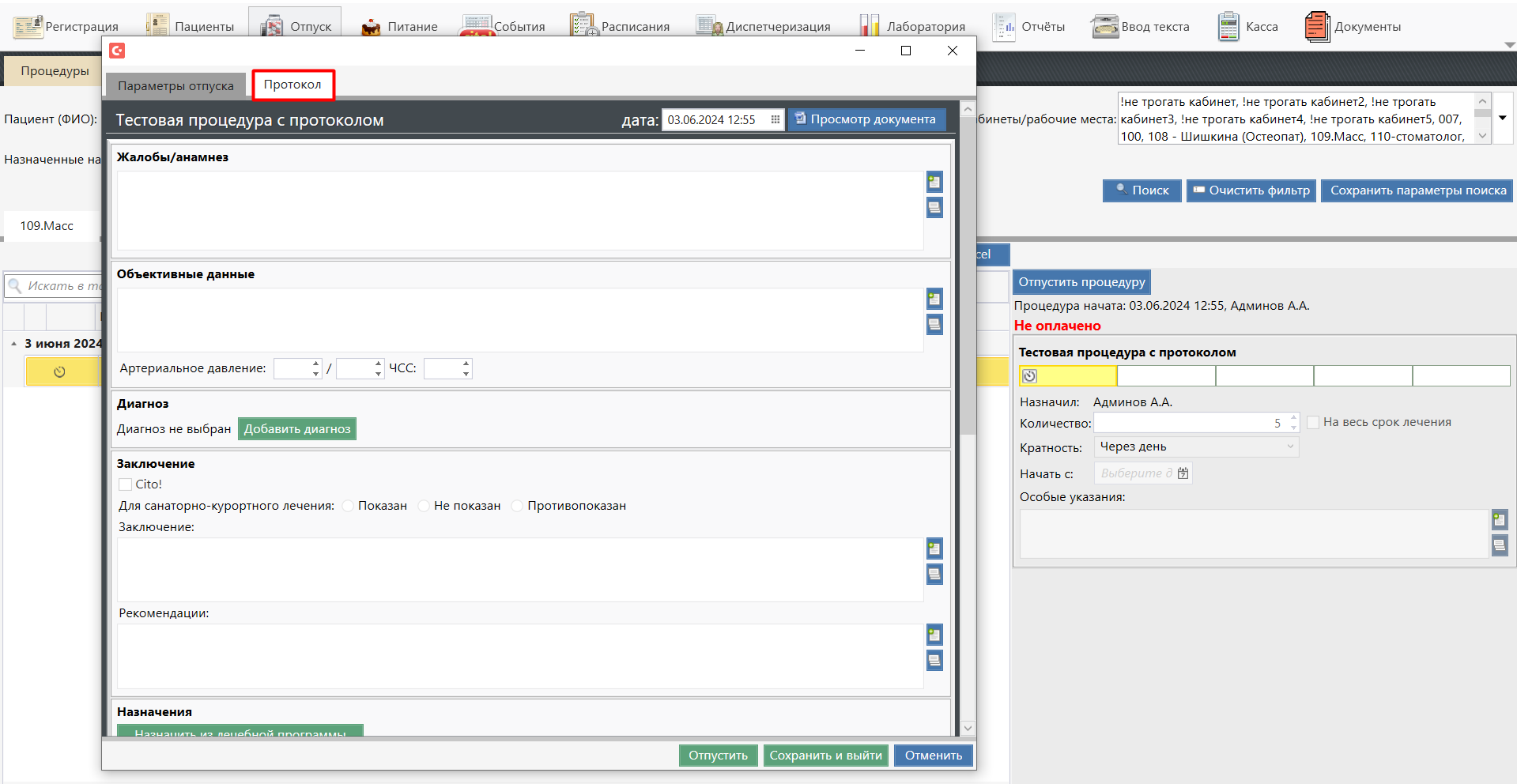The height and width of the screenshot is (784, 1517).
Task: Expand the кабинеты/рабочие места dropdown arrow
Action: 1502,118
